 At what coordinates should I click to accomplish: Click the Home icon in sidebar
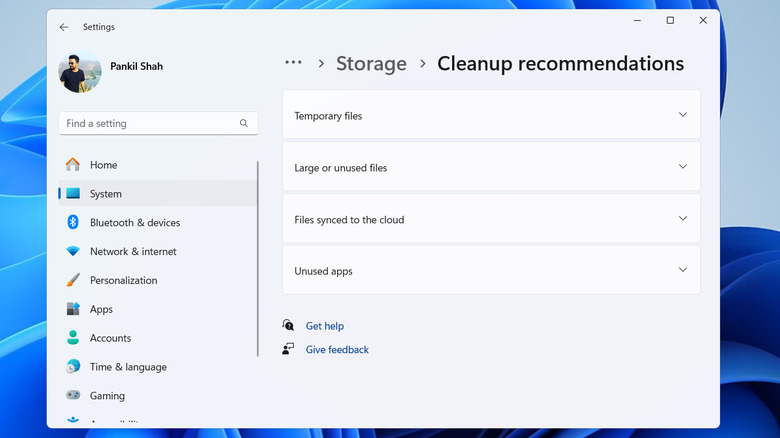pos(73,165)
